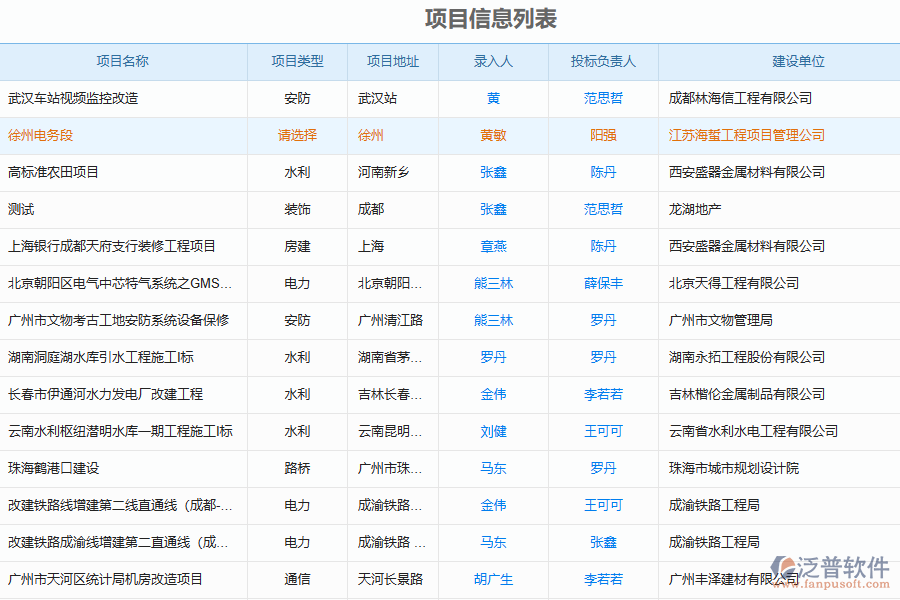Screen dimensions: 900x600
Task: Click 熊三林 link for the GMS project
Action: click(x=492, y=283)
